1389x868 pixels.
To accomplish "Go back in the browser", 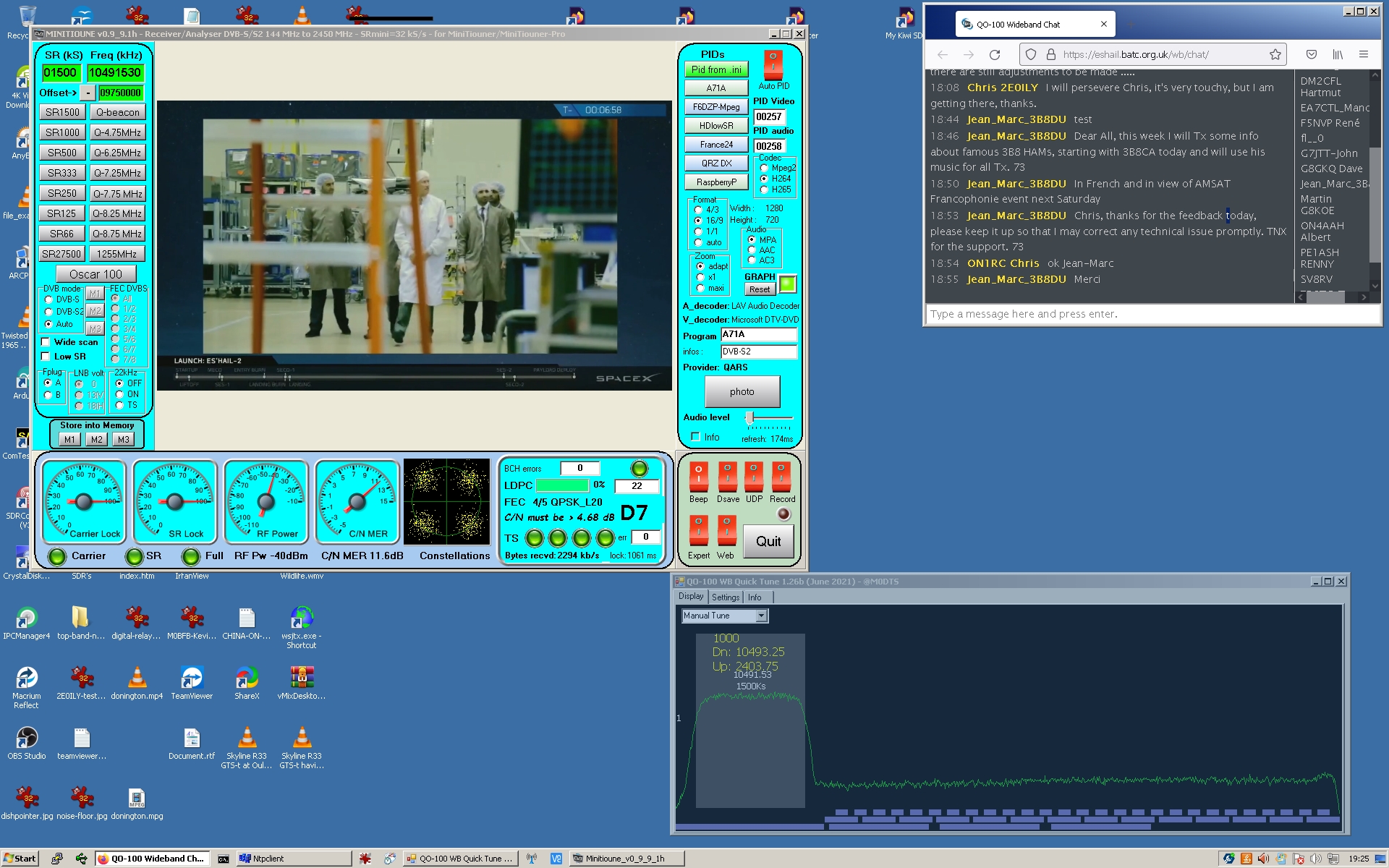I will 942,54.
